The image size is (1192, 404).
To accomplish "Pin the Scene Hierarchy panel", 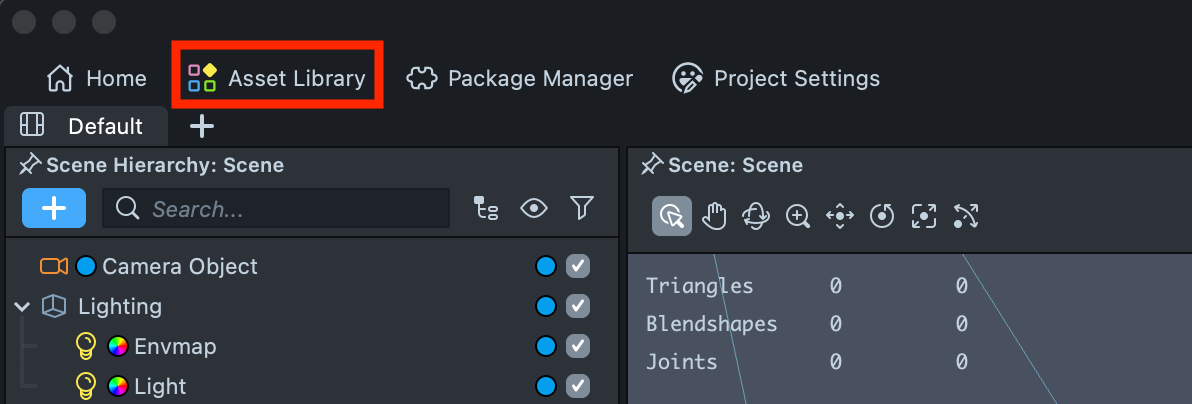I will pos(29,165).
